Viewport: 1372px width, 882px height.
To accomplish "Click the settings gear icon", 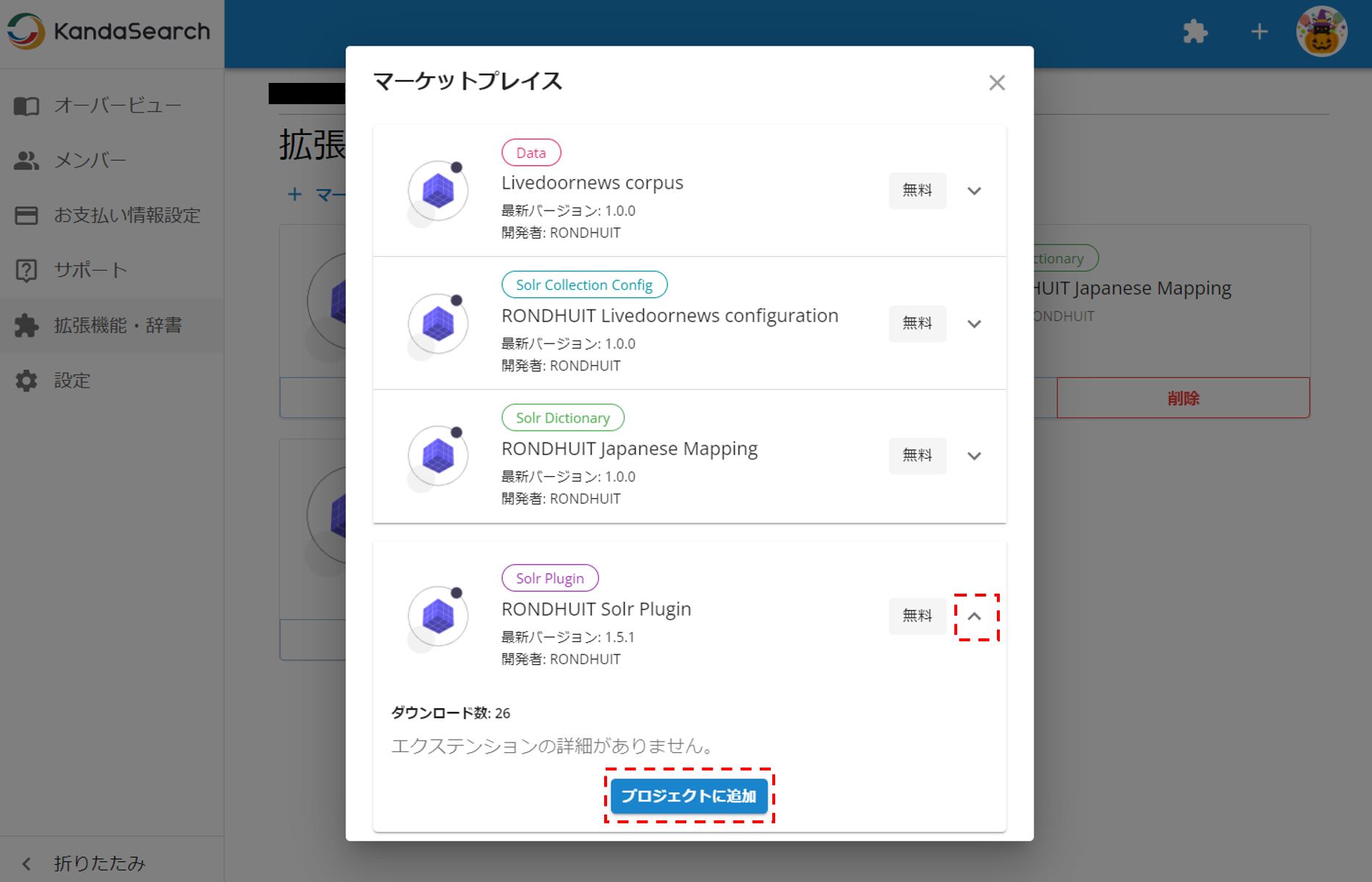I will (x=26, y=381).
